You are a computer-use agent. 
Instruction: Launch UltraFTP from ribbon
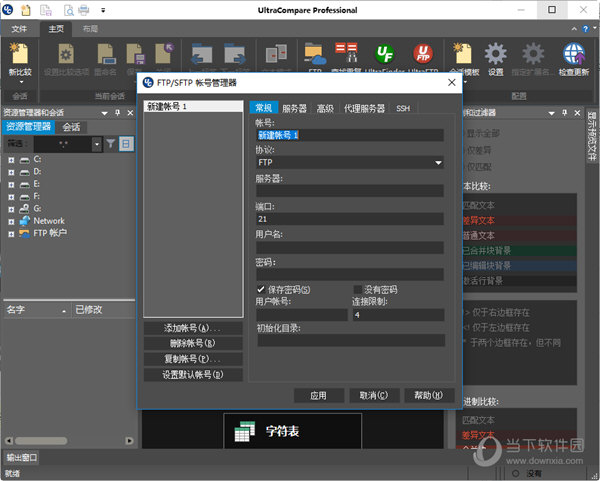click(x=423, y=53)
